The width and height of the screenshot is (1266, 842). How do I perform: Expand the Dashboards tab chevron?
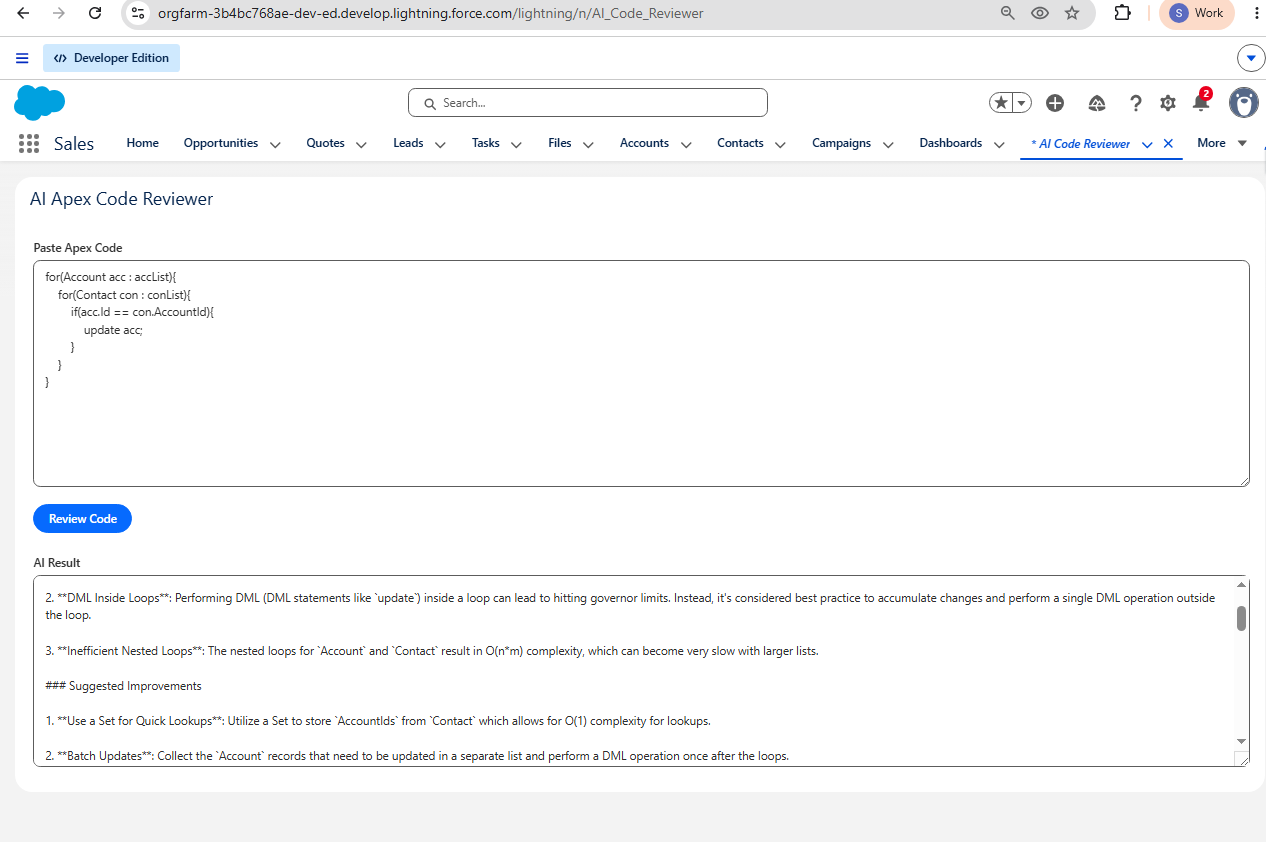tap(999, 144)
